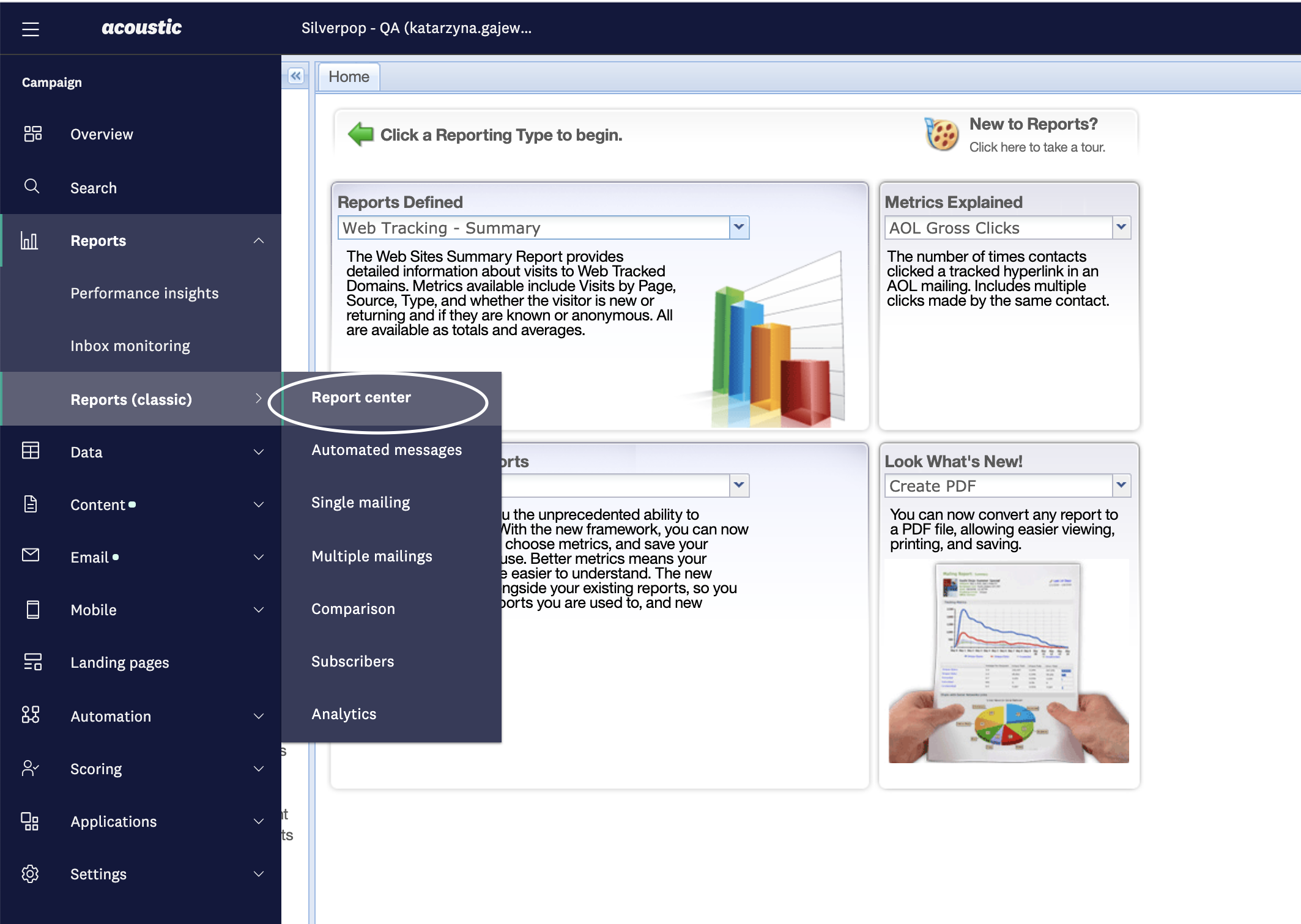
Task: Open Performance insights
Action: tap(144, 294)
